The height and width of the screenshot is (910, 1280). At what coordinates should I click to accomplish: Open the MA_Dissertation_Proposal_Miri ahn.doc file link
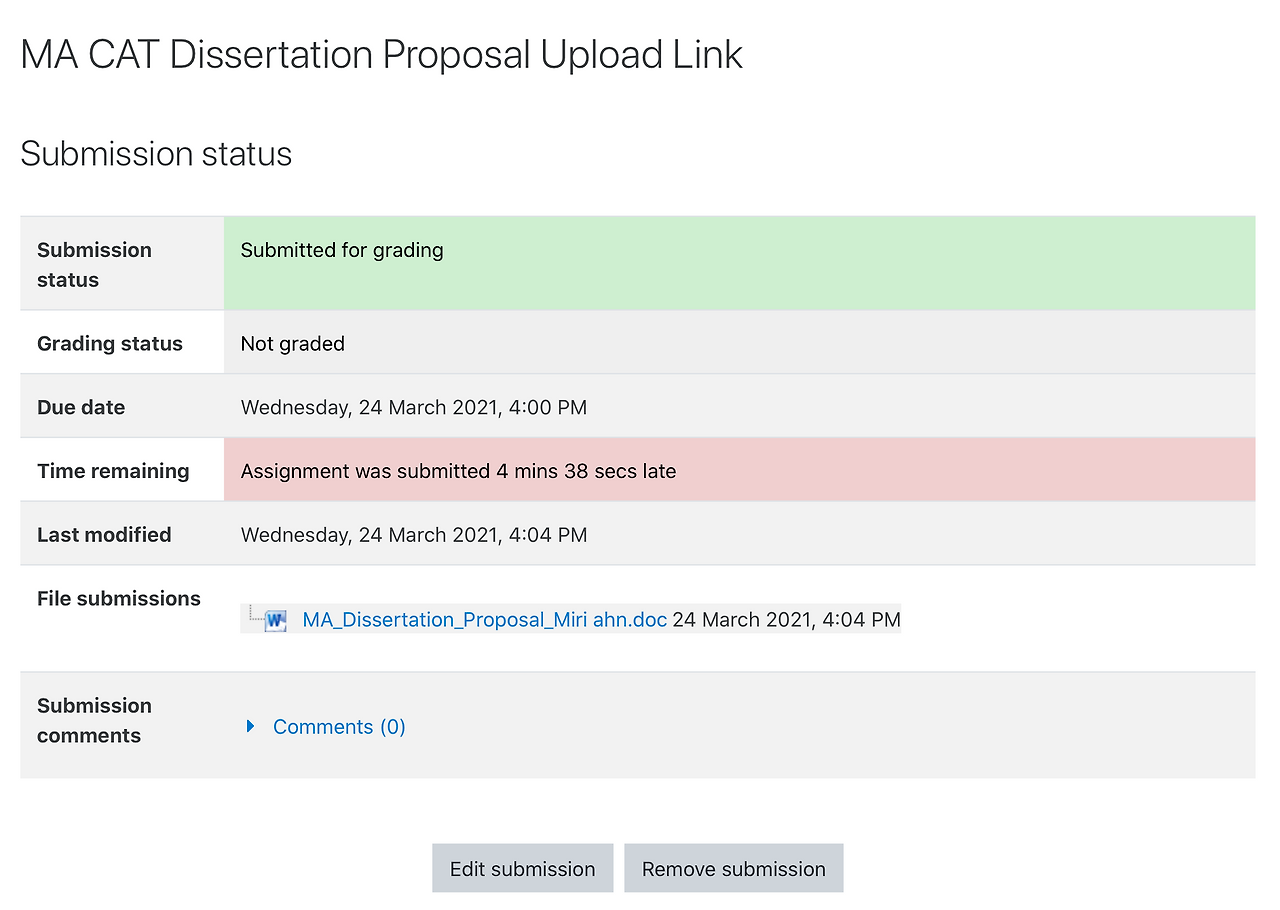(x=484, y=620)
